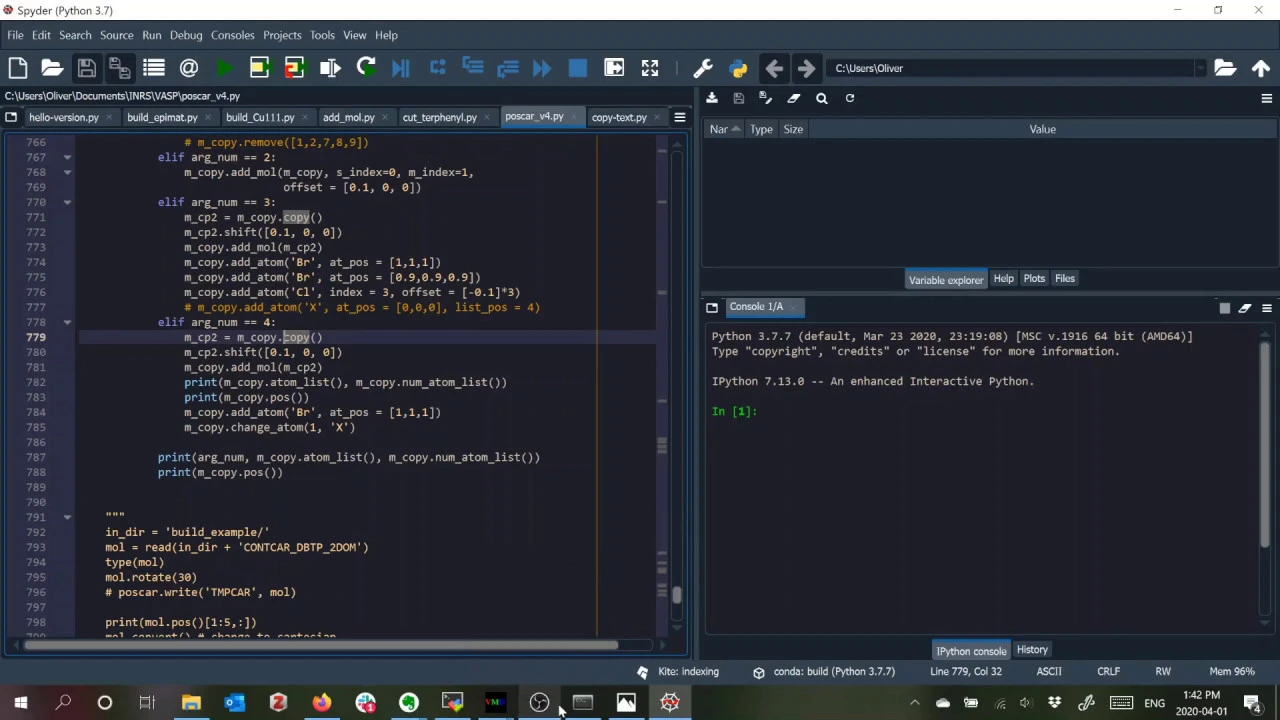Image resolution: width=1280 pixels, height=720 pixels.
Task: Click the @ symbol toolbar icon
Action: (x=188, y=68)
